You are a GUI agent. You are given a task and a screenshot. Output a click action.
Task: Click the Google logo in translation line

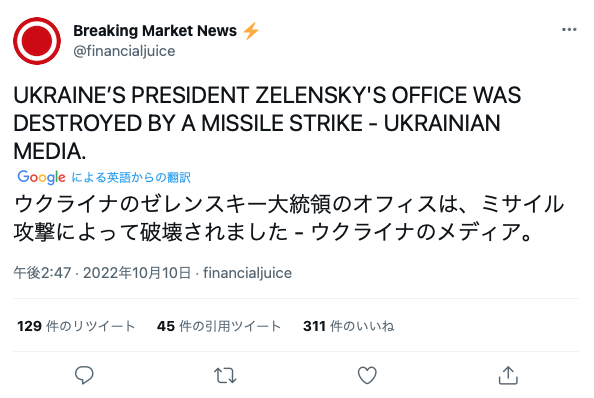pyautogui.click(x=41, y=177)
